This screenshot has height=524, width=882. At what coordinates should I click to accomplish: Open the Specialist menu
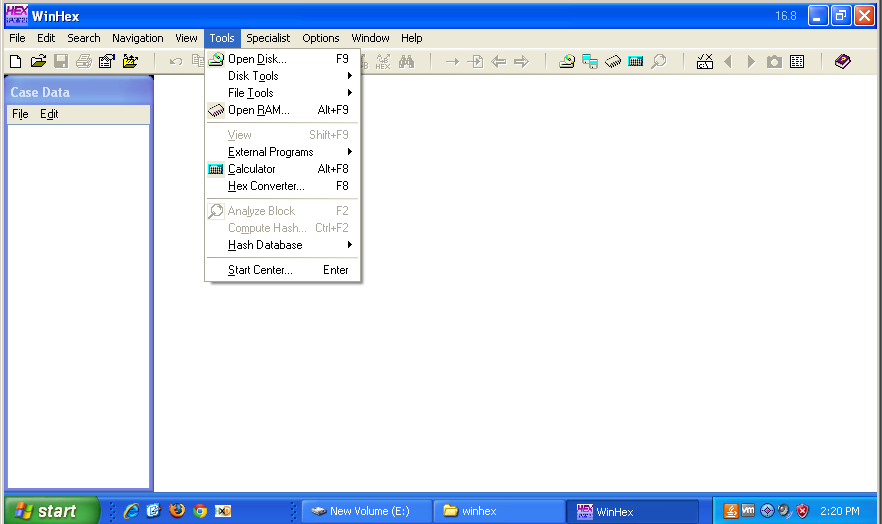[268, 38]
